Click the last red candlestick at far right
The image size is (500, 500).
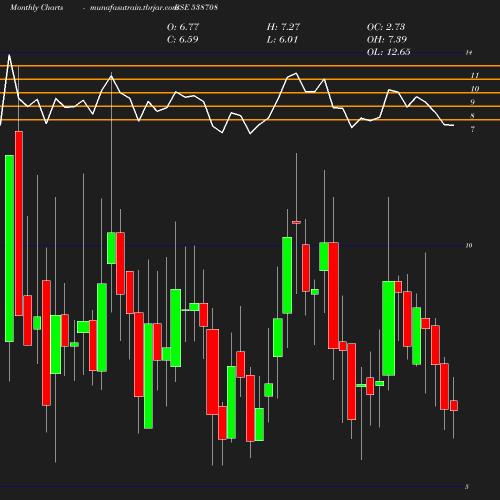[x=454, y=406]
